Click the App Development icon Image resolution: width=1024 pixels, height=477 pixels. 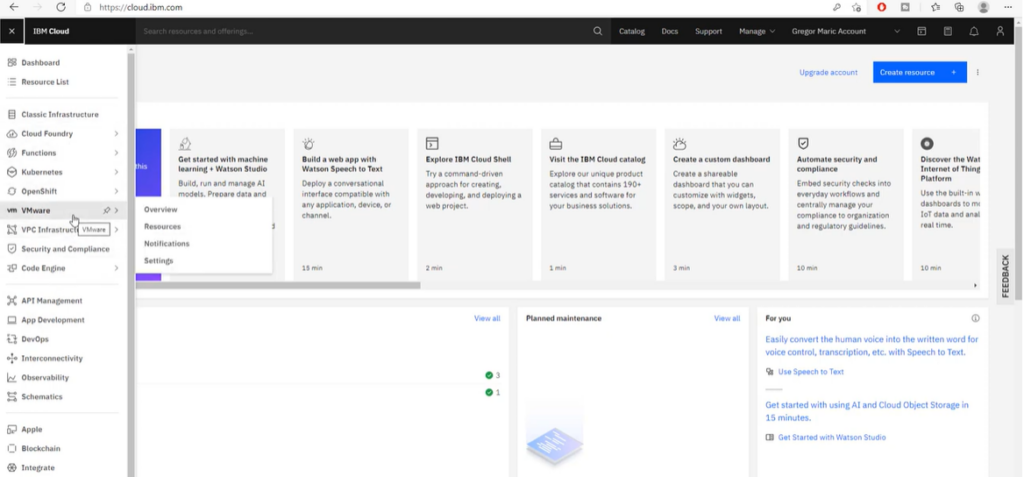[x=11, y=320]
